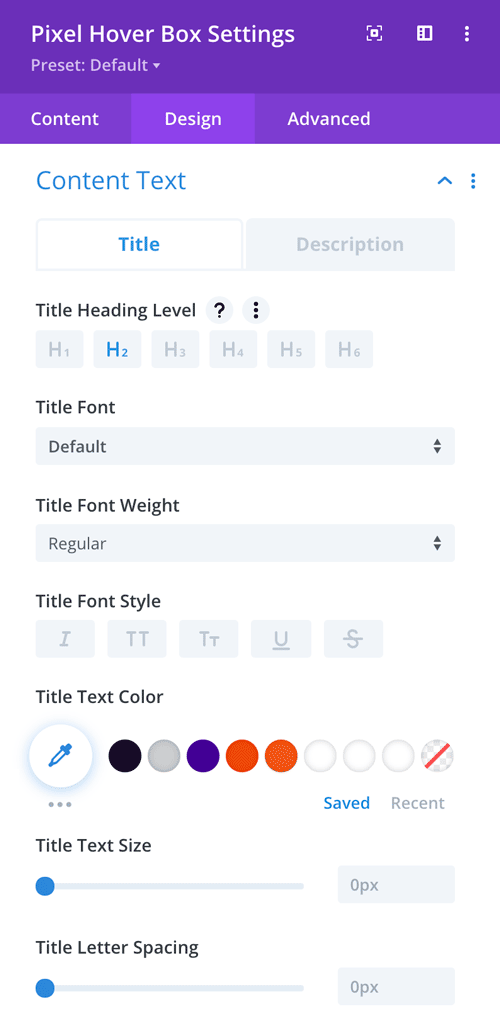Open the Title Font dropdown
Viewport: 500px width, 1032px height.
click(x=245, y=446)
